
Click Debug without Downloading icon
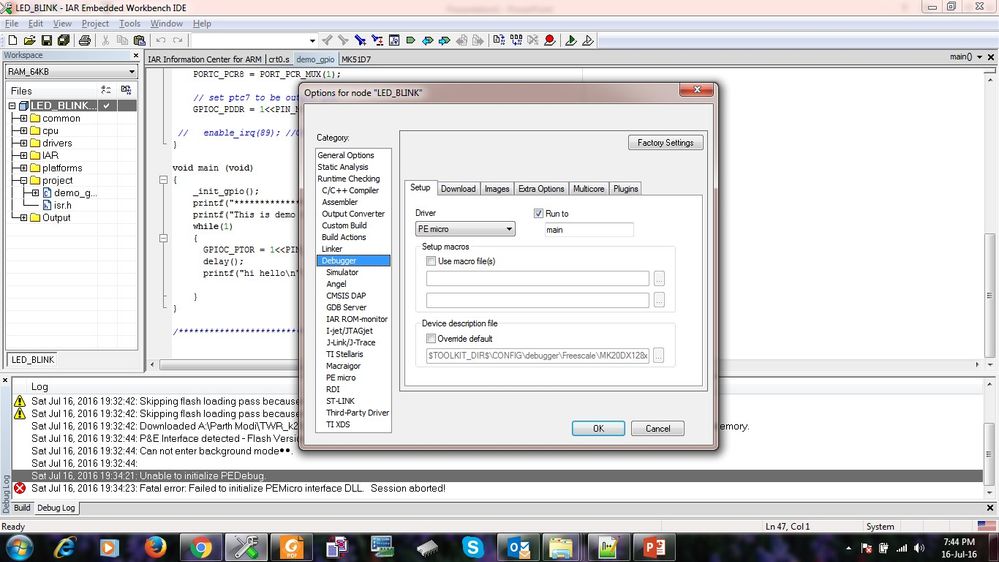point(587,40)
